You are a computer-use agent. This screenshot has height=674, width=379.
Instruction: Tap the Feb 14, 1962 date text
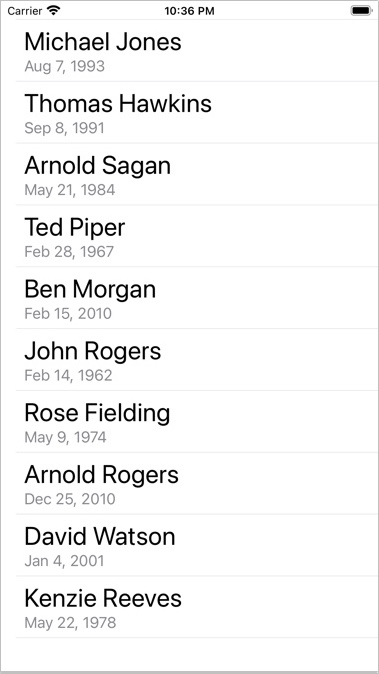[x=68, y=376]
